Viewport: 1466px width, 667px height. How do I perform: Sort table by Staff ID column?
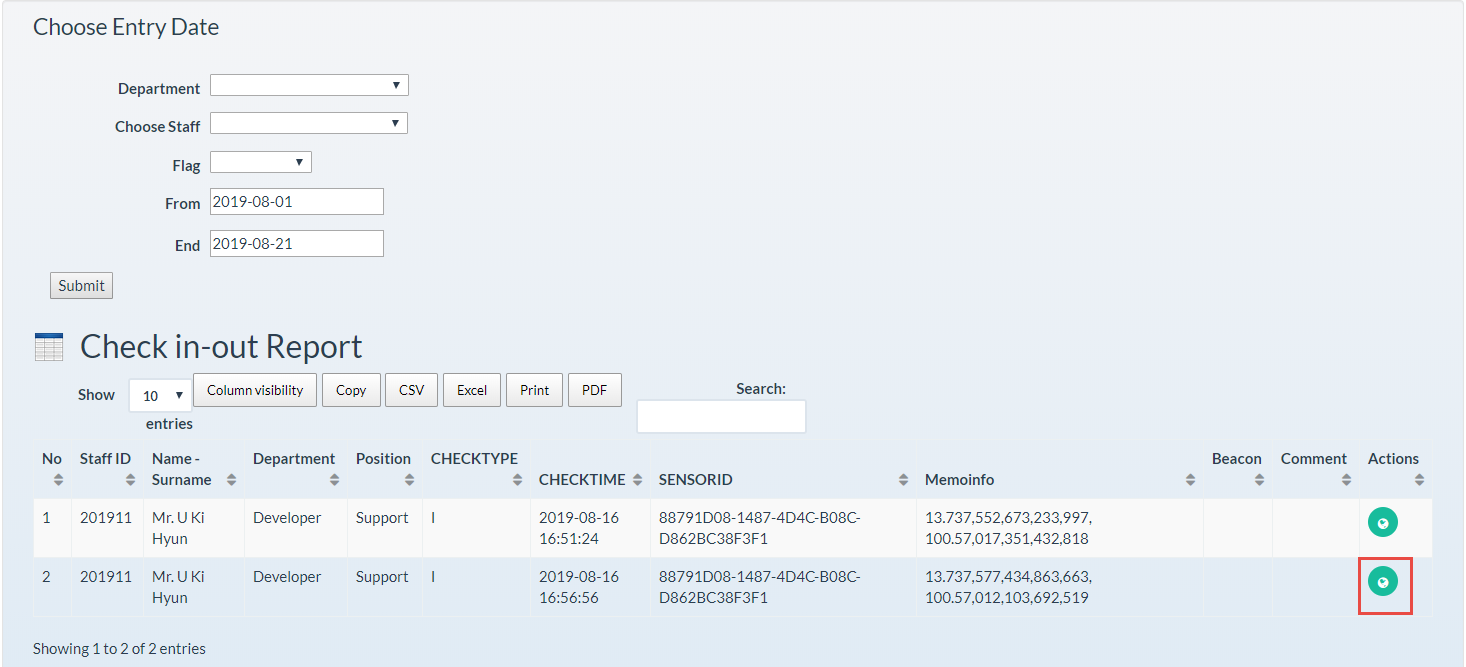click(105, 469)
